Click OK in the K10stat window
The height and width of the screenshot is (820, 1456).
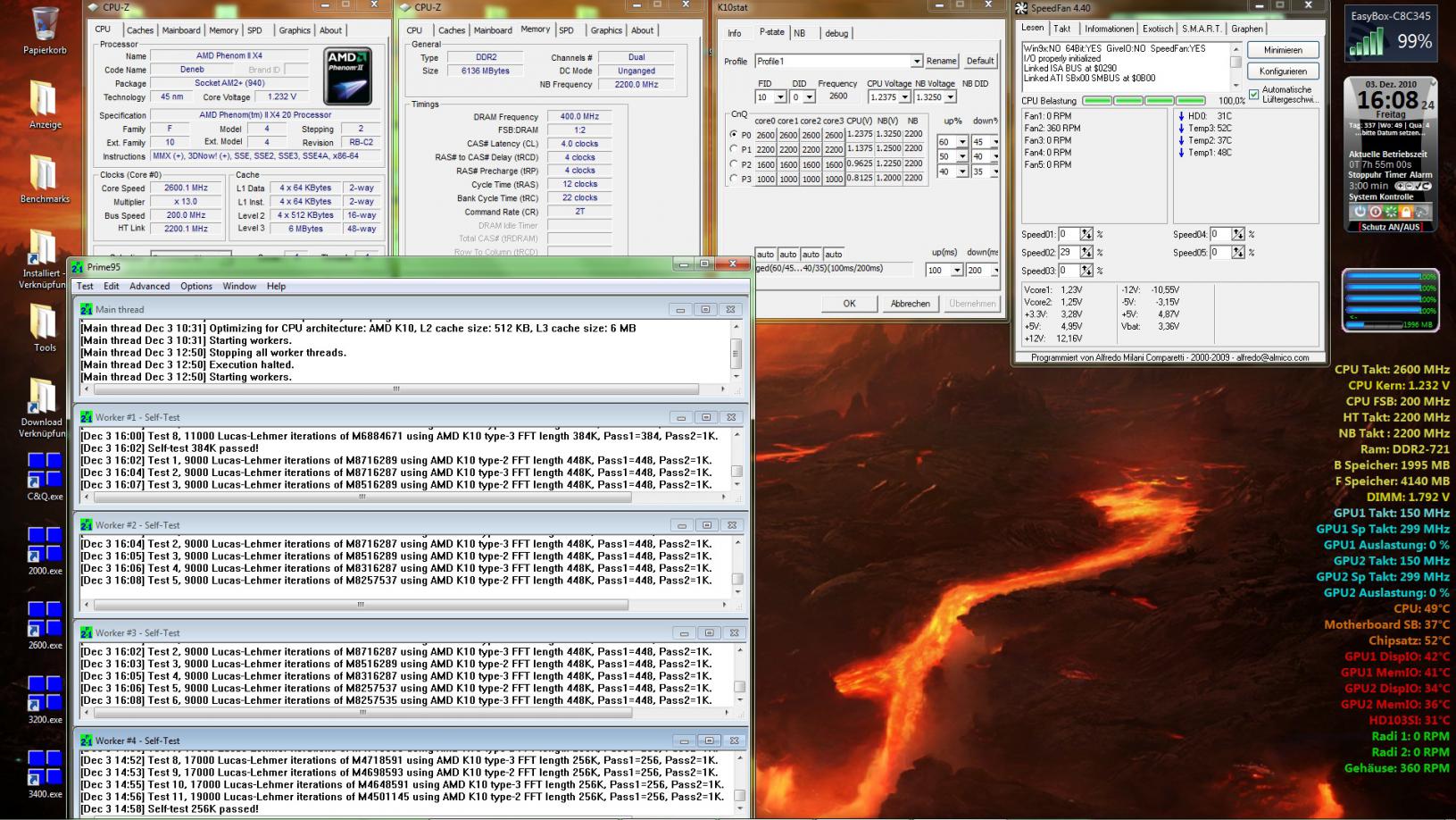tap(849, 304)
